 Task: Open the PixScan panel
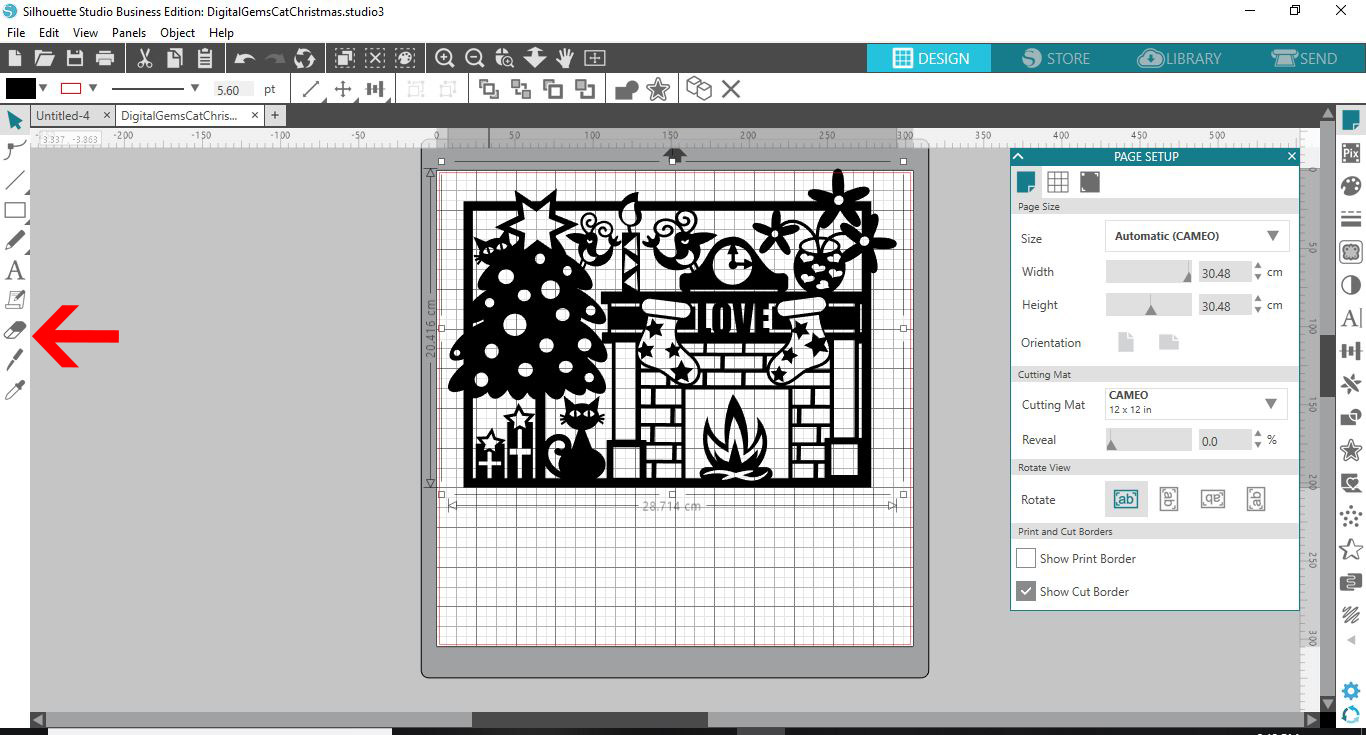coord(1351,153)
